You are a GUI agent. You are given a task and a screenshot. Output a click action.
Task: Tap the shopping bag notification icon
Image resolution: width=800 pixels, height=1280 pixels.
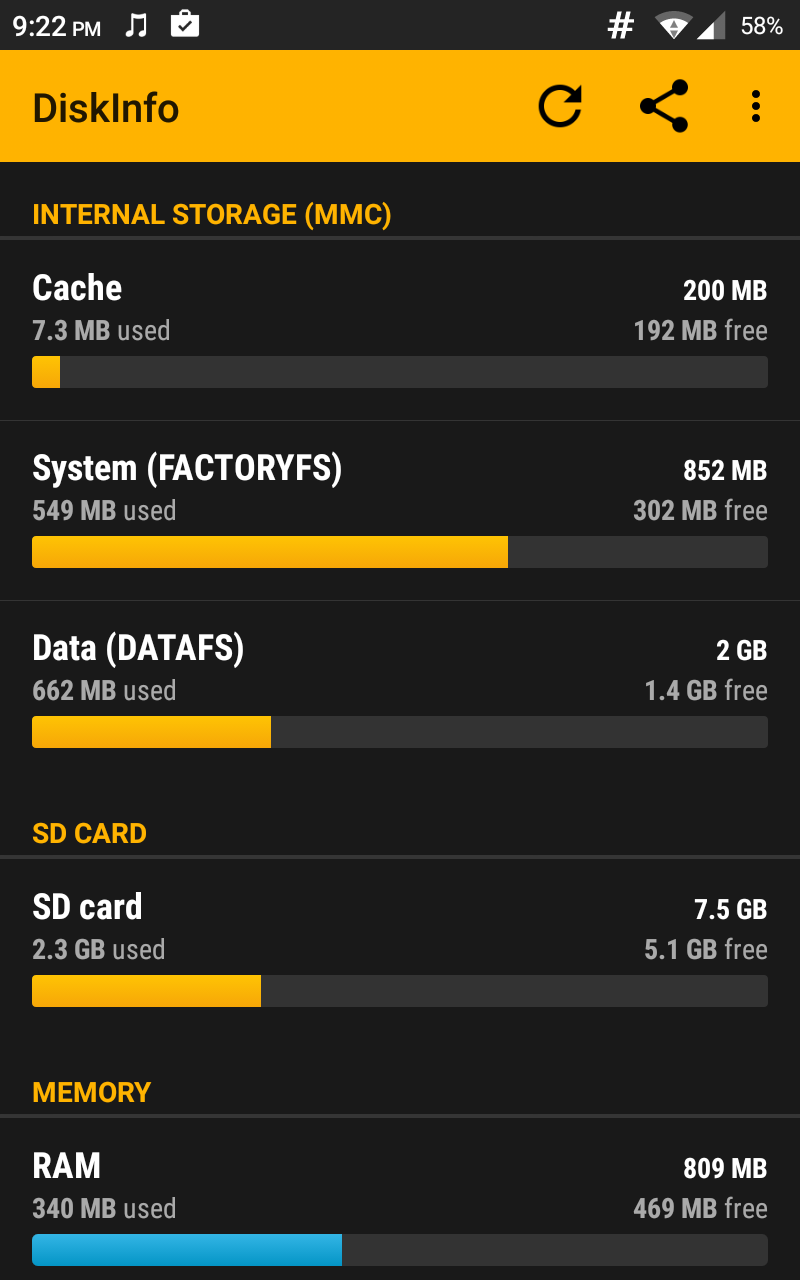pyautogui.click(x=185, y=25)
